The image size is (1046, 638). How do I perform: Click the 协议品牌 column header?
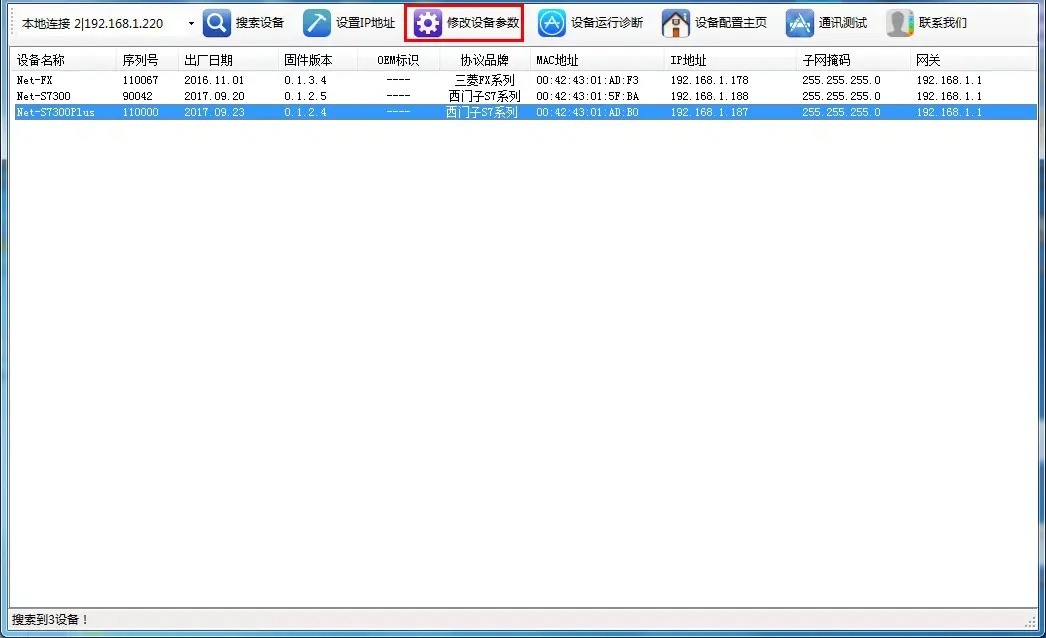(x=485, y=60)
